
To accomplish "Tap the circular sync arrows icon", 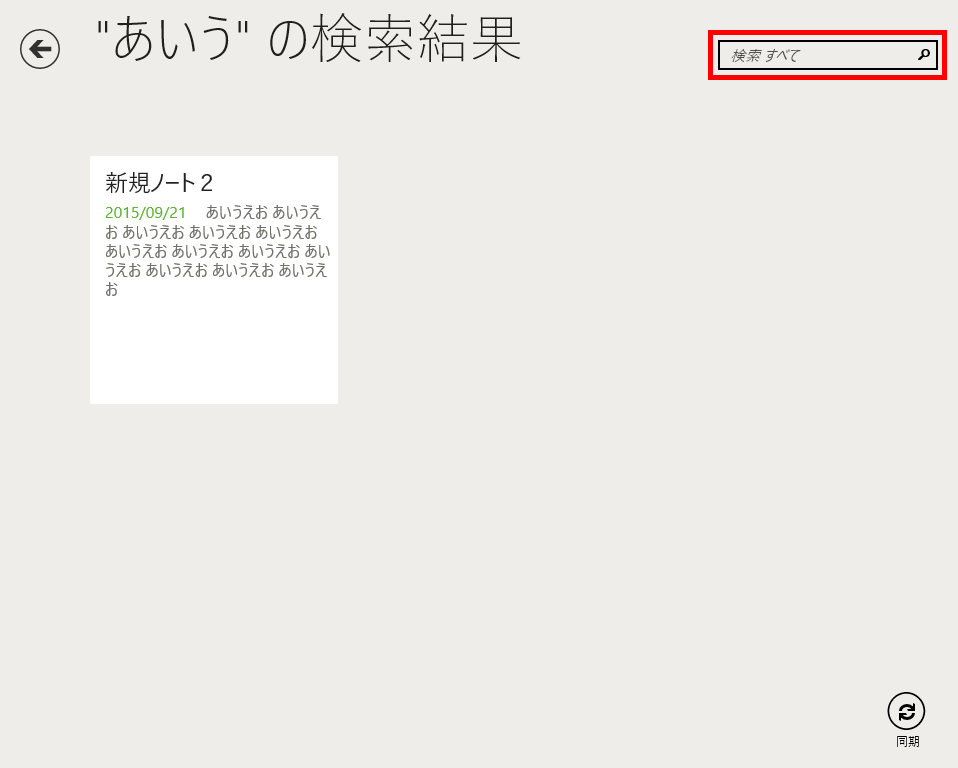I will tap(906, 711).
